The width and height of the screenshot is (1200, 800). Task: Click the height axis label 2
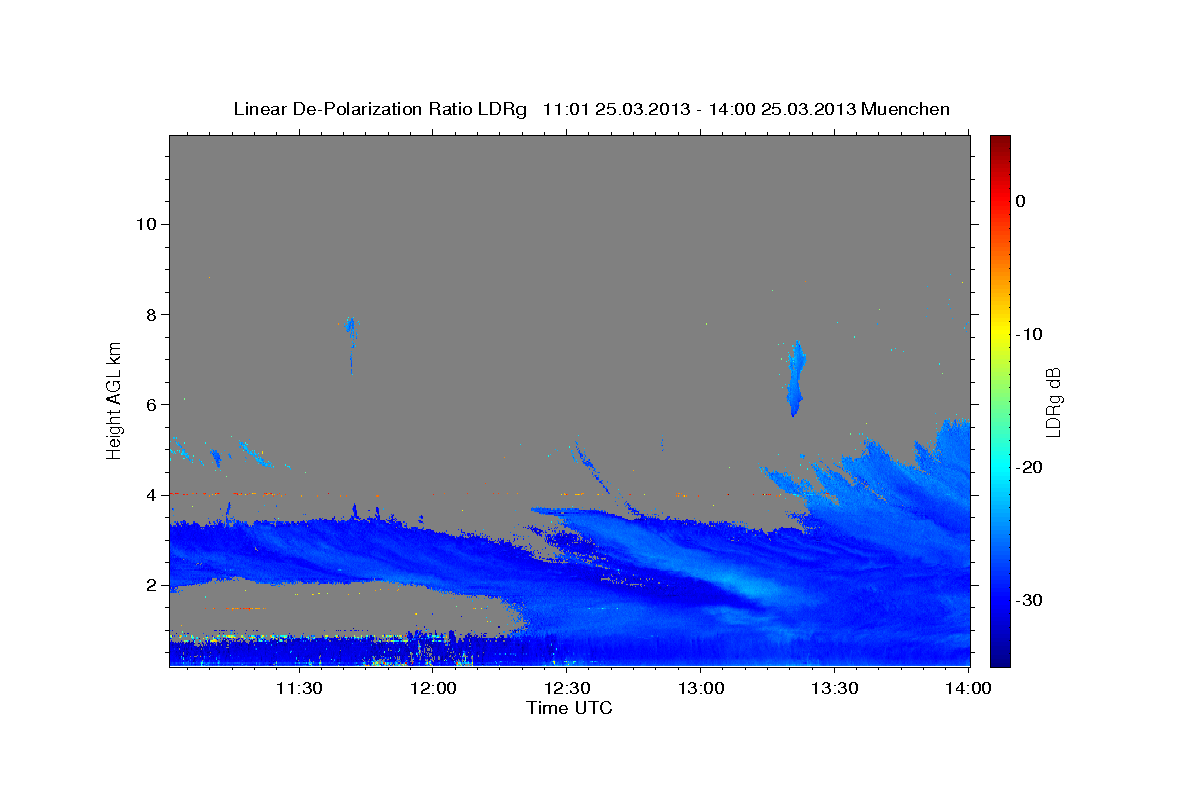(151, 585)
